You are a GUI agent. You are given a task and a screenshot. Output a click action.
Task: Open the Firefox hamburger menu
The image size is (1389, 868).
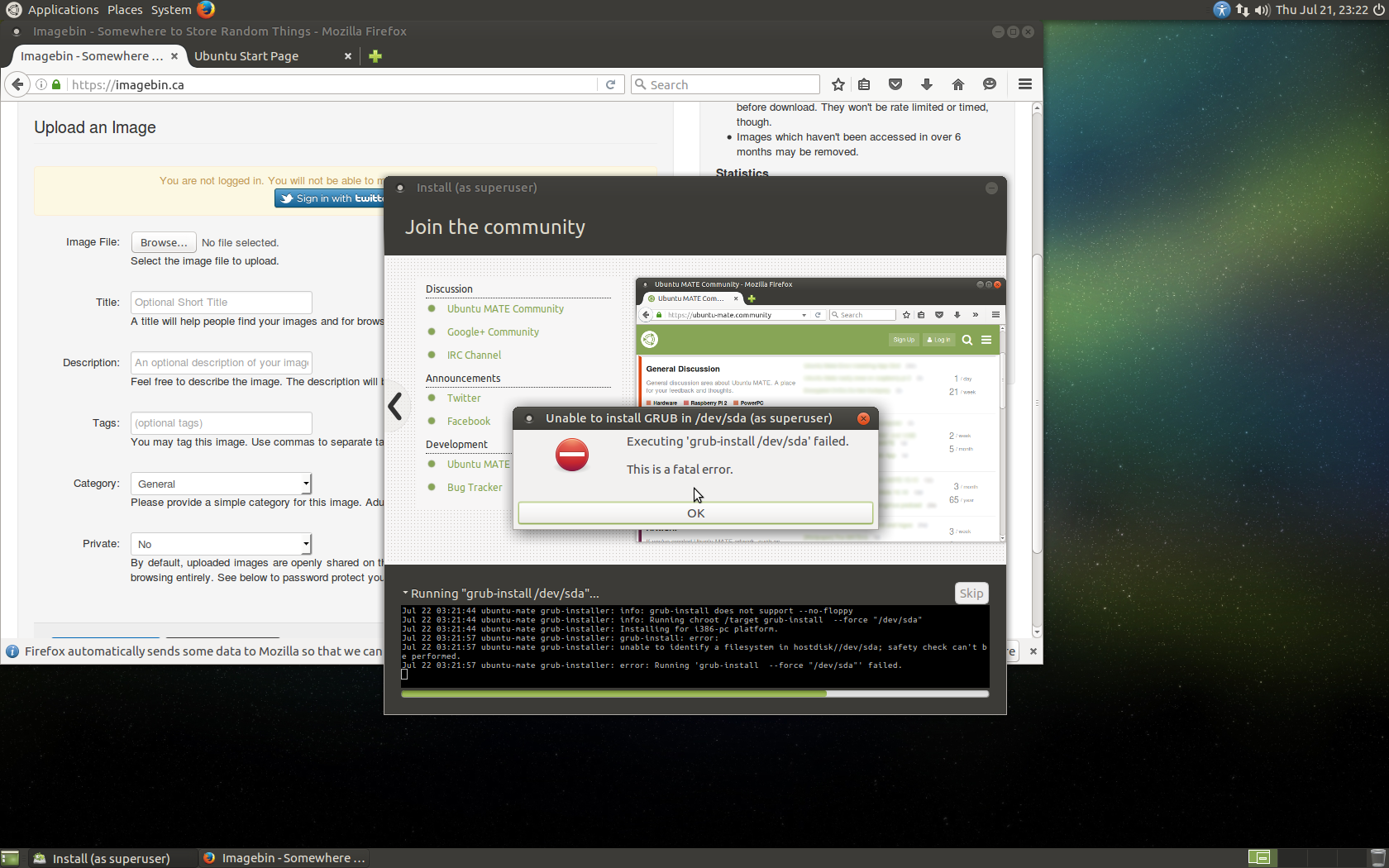pyautogui.click(x=1025, y=84)
